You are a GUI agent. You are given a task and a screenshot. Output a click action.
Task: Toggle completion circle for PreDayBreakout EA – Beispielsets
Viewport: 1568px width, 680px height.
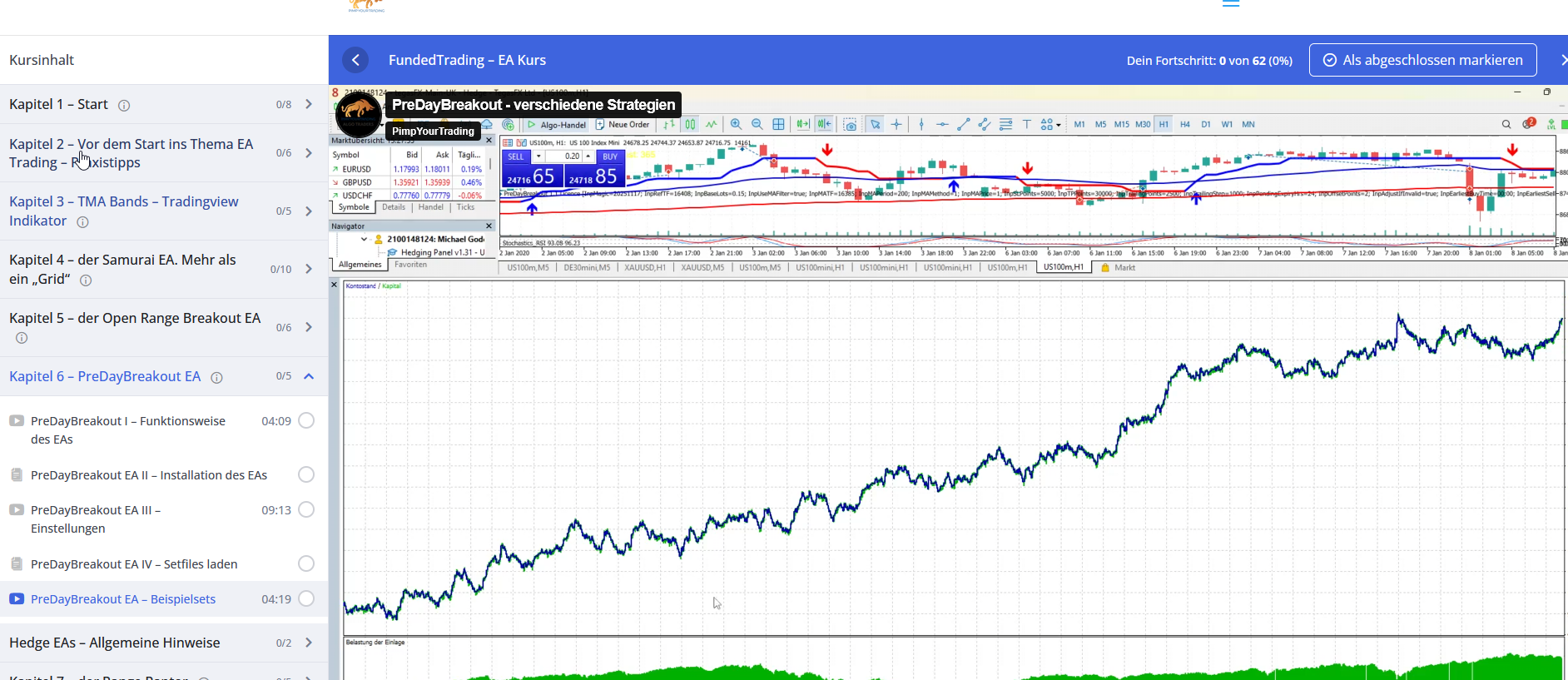point(306,598)
